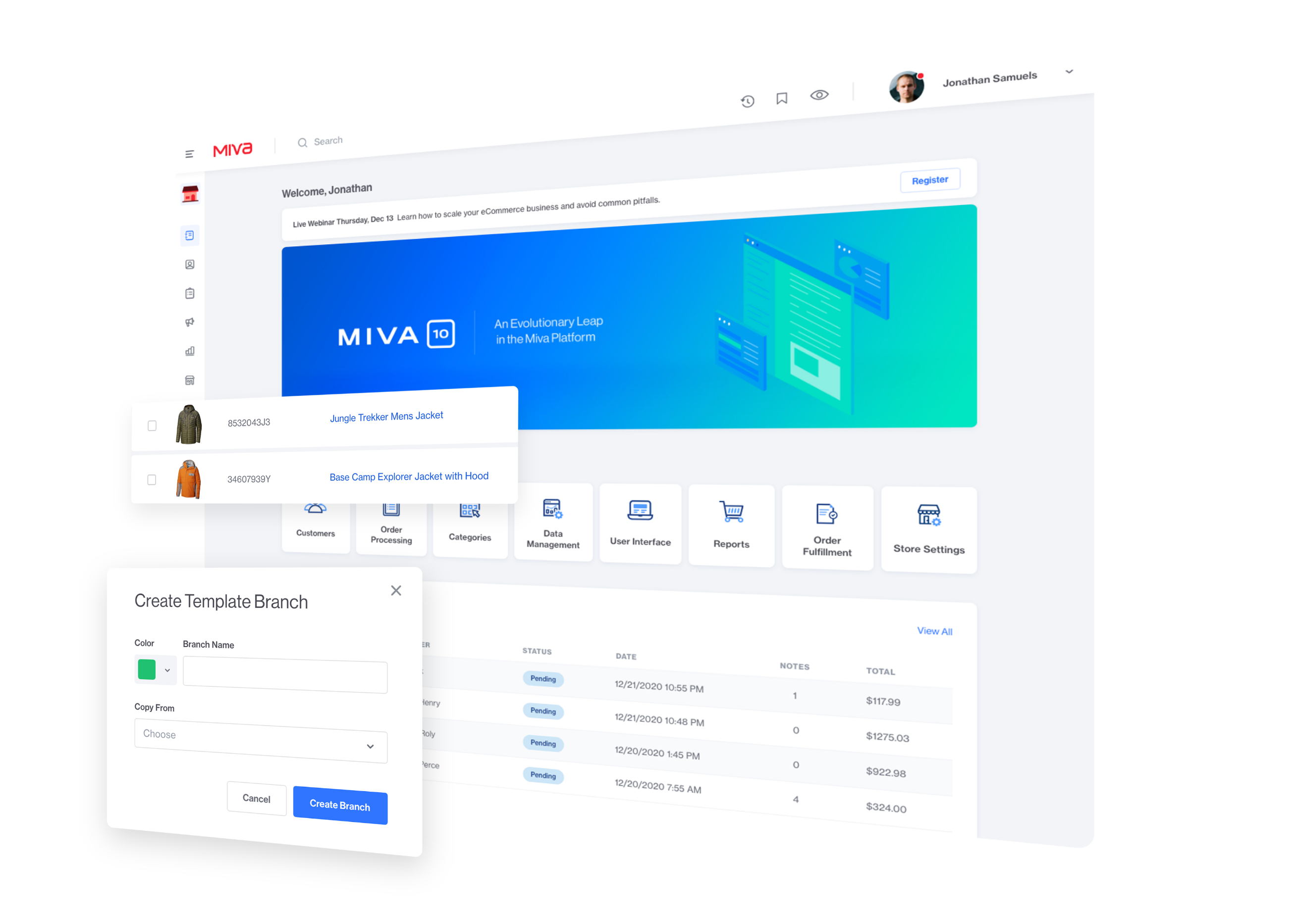This screenshot has height=924, width=1294.
Task: Toggle the eye visibility icon
Action: coord(820,97)
